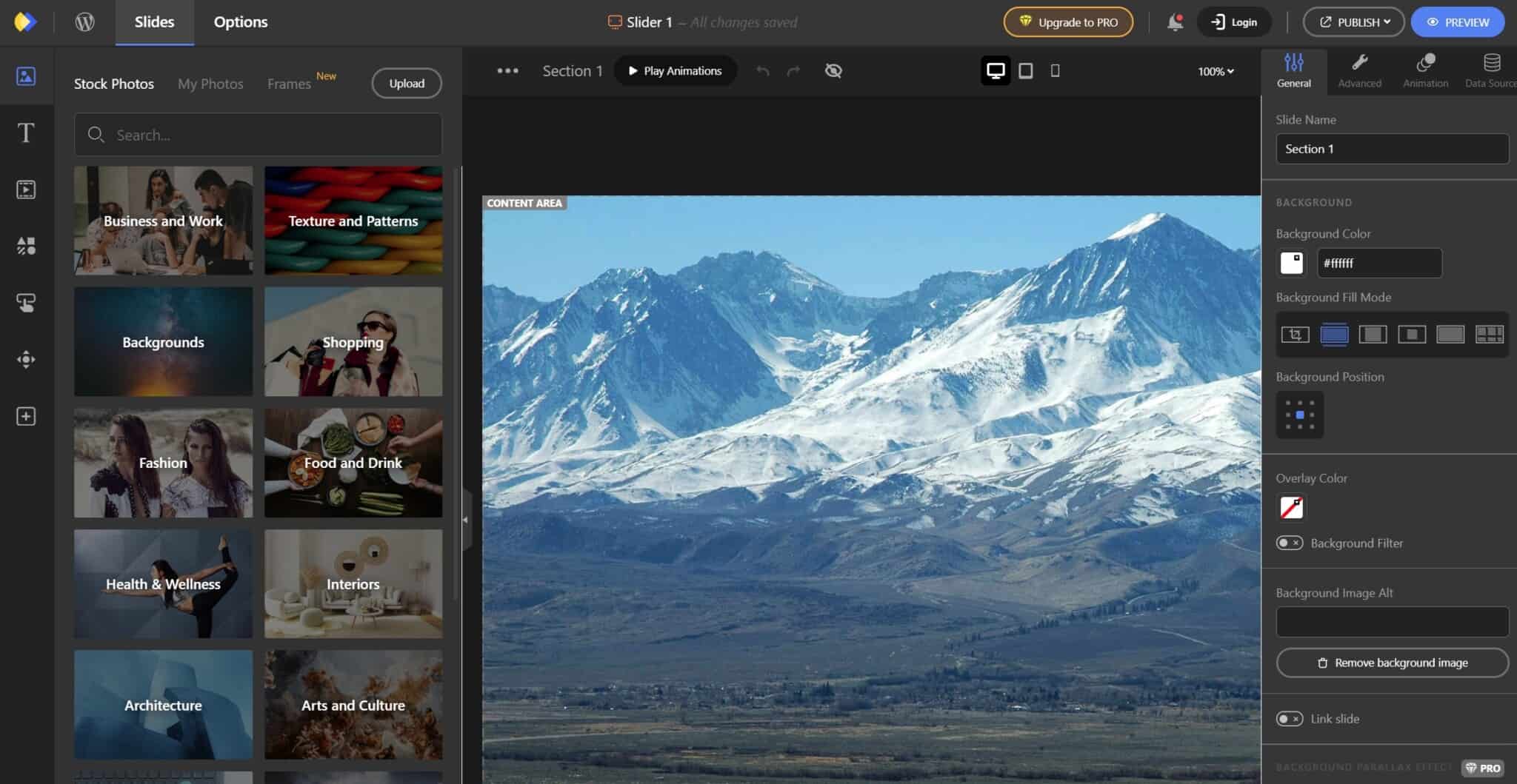Click the Upload button
The height and width of the screenshot is (784, 1517).
407,84
